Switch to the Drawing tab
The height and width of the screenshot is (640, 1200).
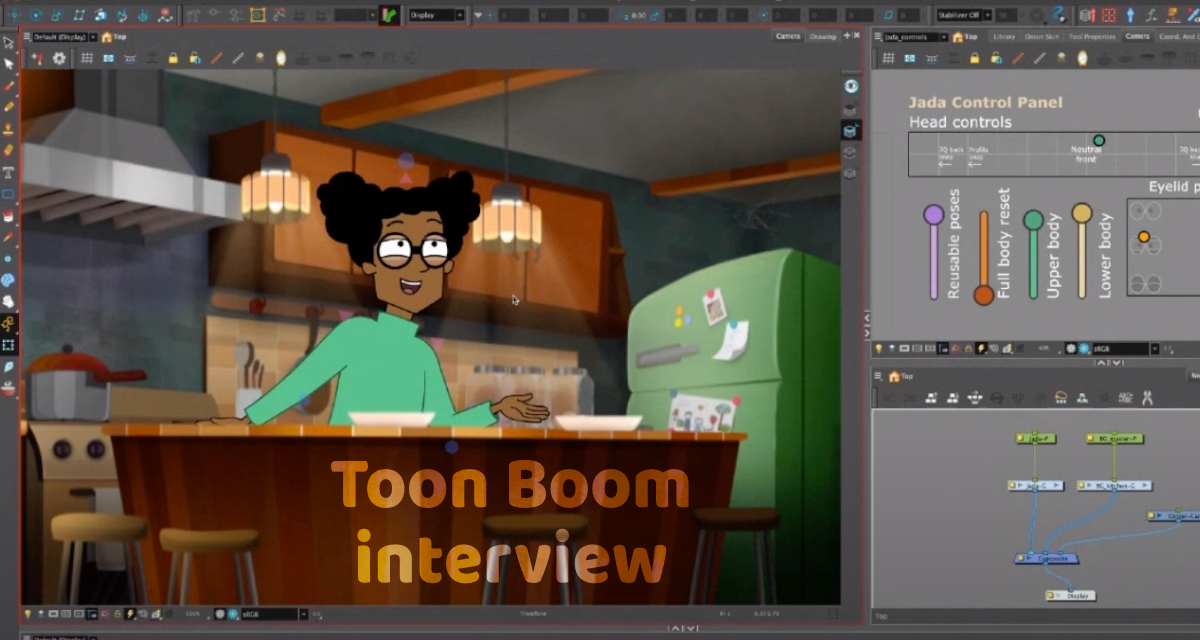point(823,36)
